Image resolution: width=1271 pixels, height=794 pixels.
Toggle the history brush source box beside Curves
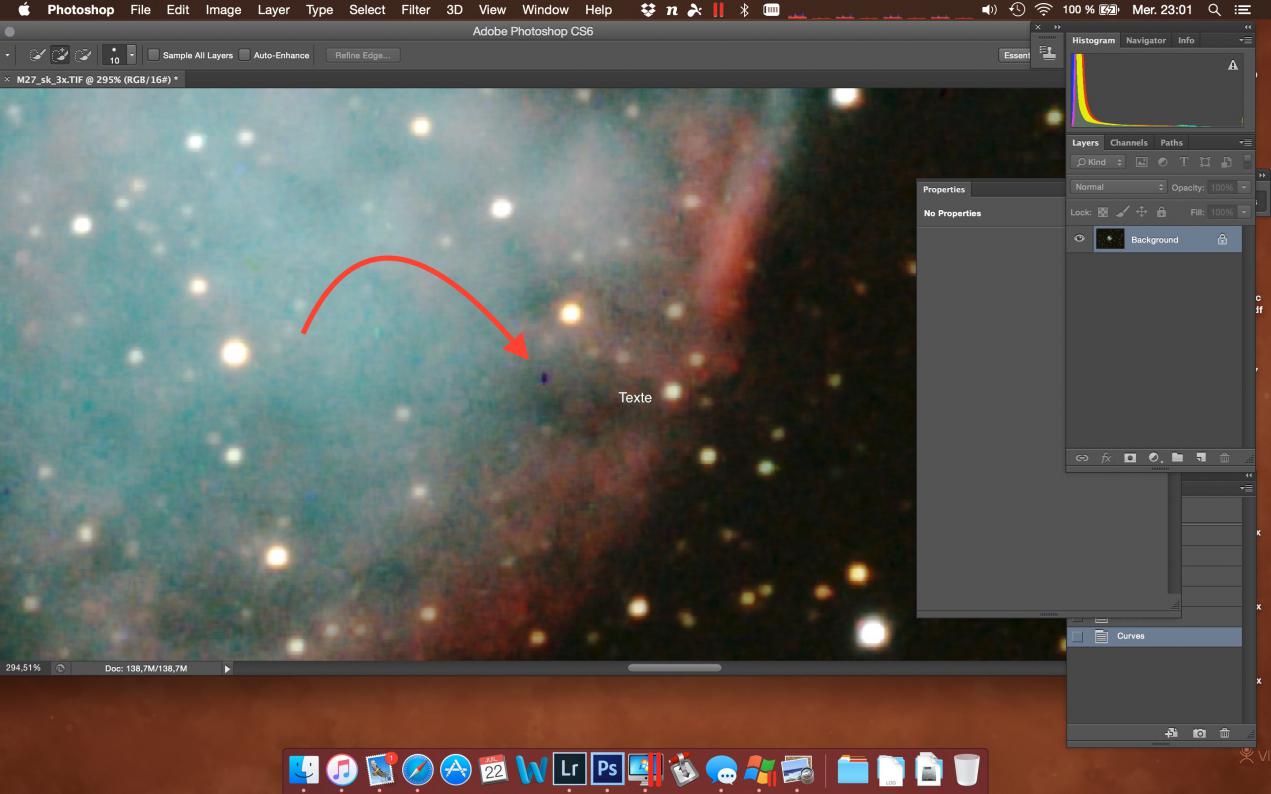(1077, 636)
